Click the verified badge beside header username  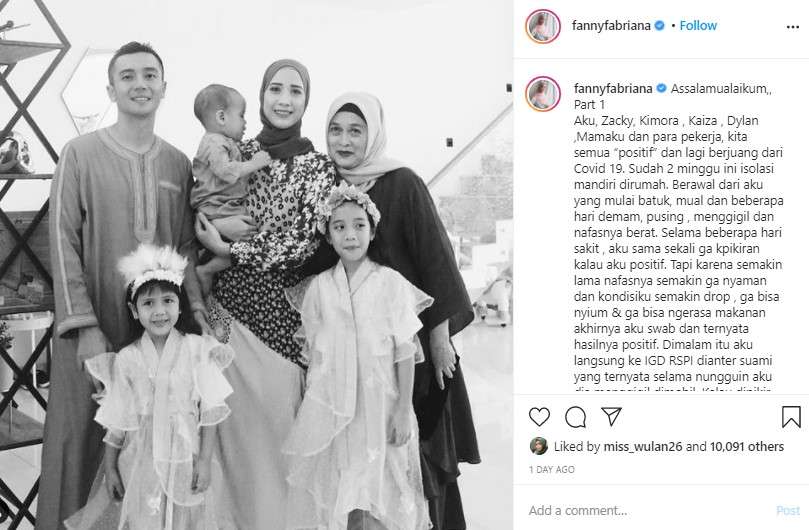point(659,25)
